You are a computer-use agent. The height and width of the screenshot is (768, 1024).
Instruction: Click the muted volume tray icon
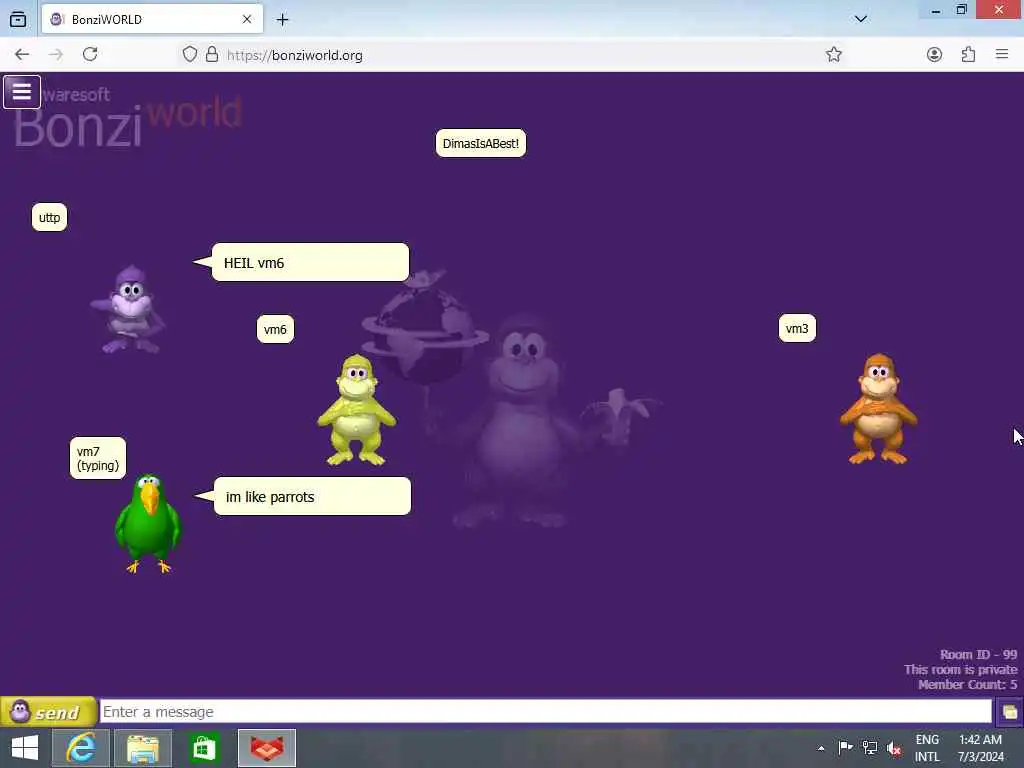894,748
